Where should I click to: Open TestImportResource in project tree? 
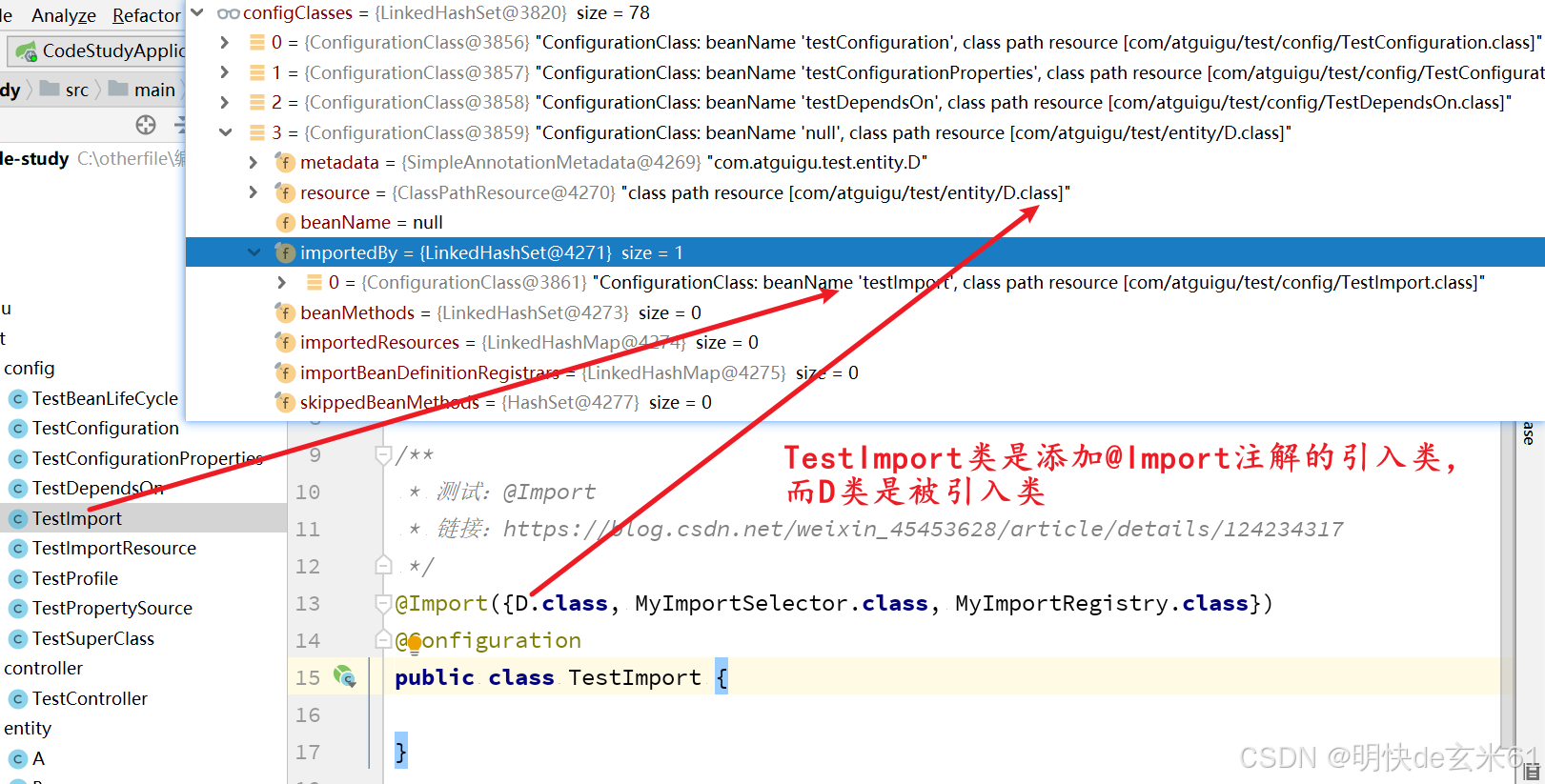click(x=114, y=548)
